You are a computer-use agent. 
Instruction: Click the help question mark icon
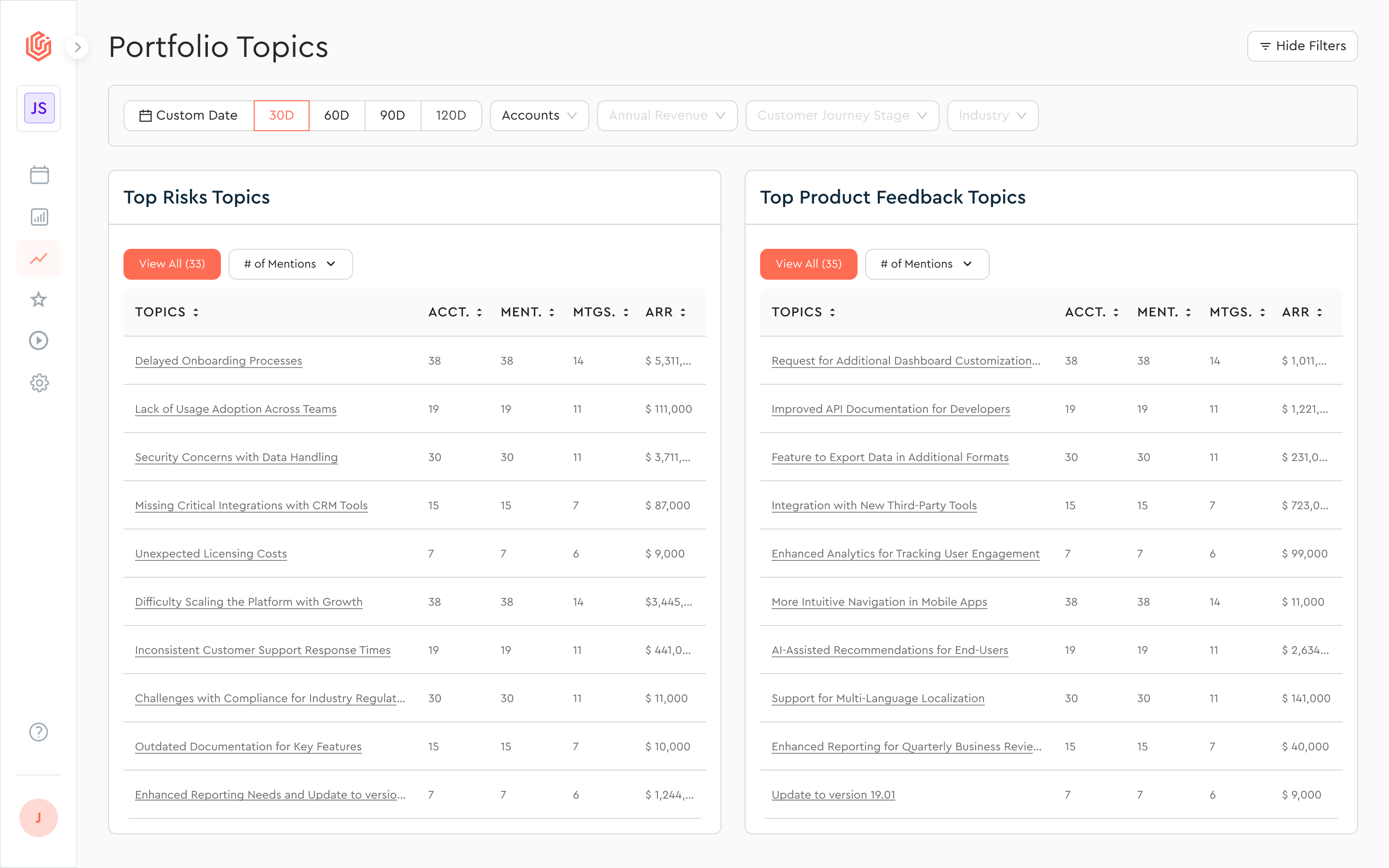(39, 732)
